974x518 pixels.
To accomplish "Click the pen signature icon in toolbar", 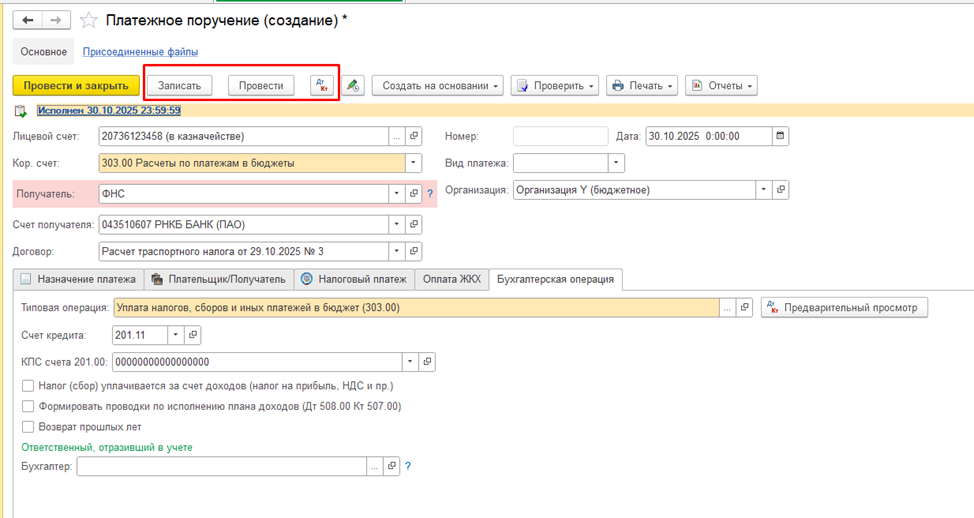I will [x=353, y=86].
